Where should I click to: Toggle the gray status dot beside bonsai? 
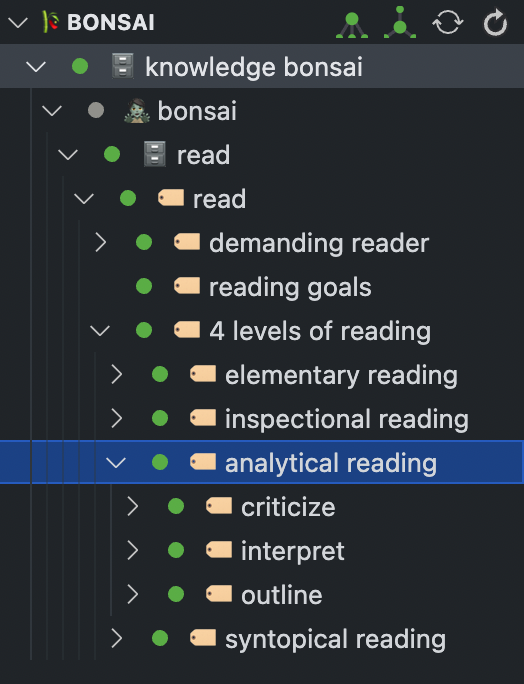coord(96,110)
